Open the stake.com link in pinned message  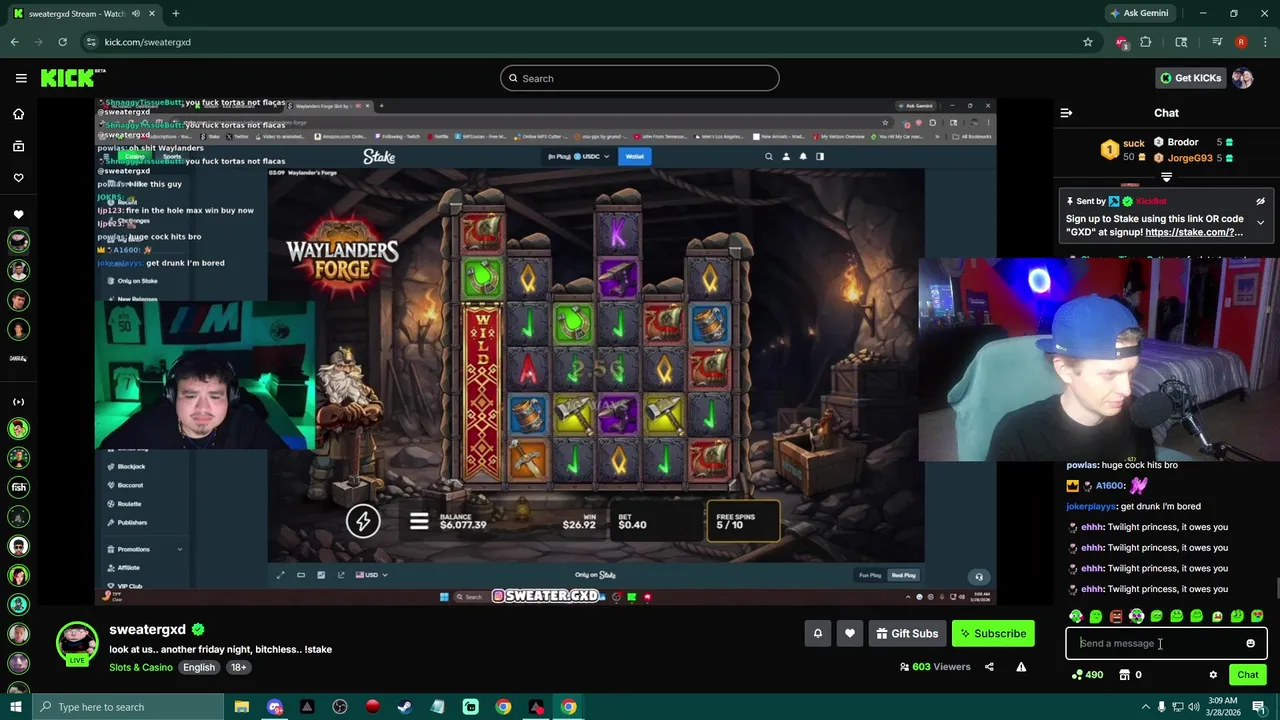tap(1194, 232)
